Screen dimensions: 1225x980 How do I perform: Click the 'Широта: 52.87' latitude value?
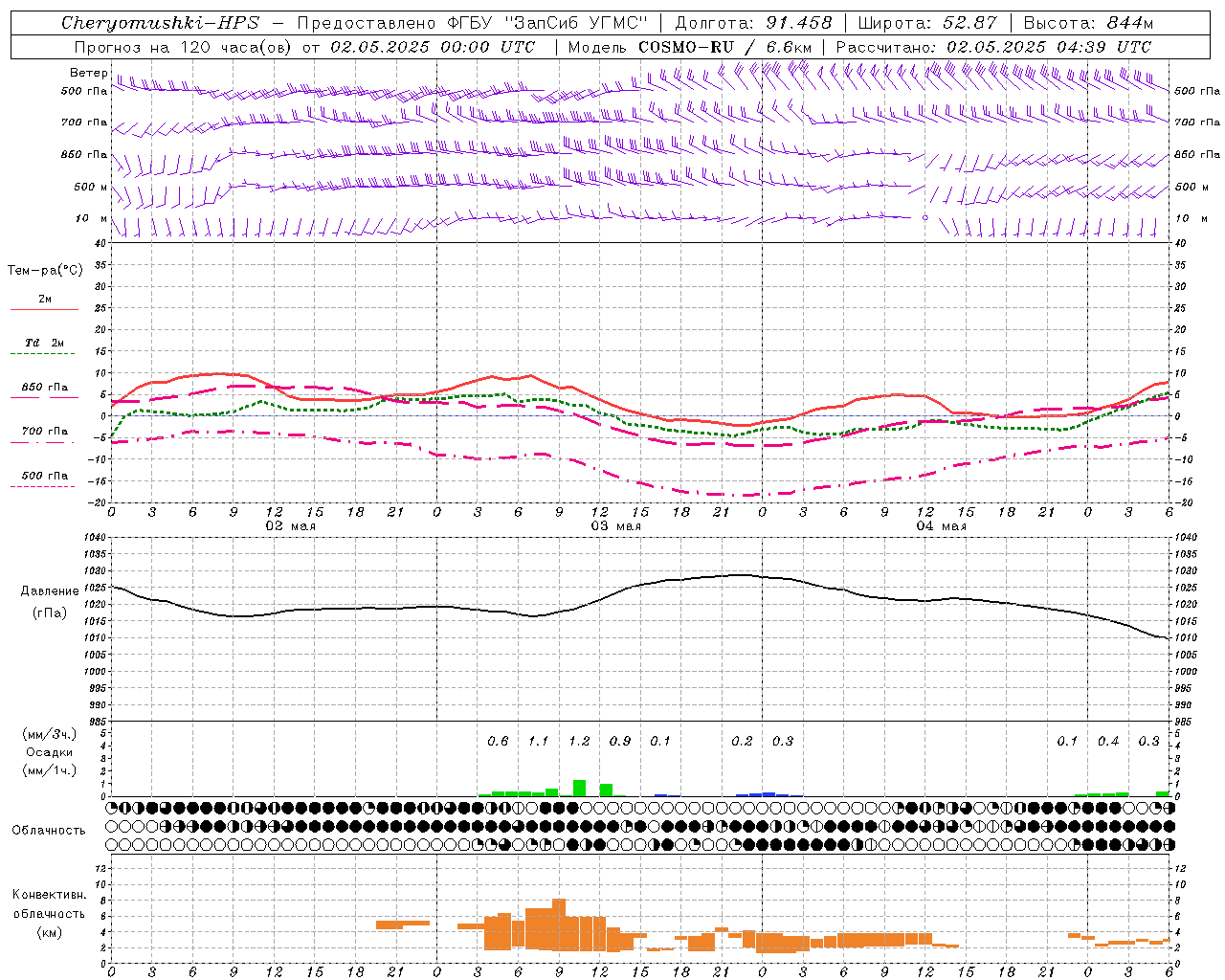tap(927, 23)
